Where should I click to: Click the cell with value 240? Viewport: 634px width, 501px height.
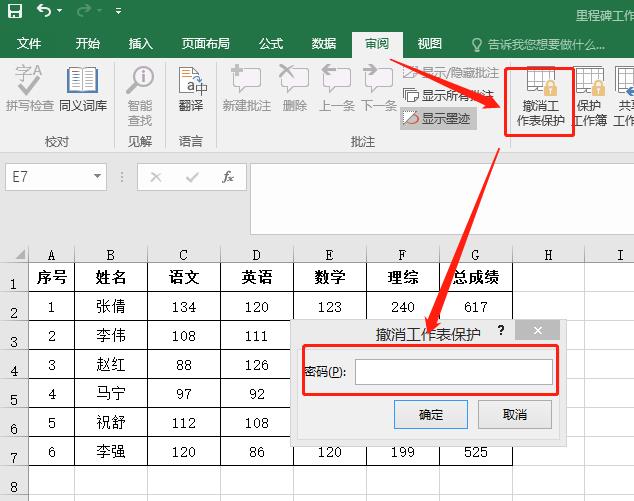[403, 306]
